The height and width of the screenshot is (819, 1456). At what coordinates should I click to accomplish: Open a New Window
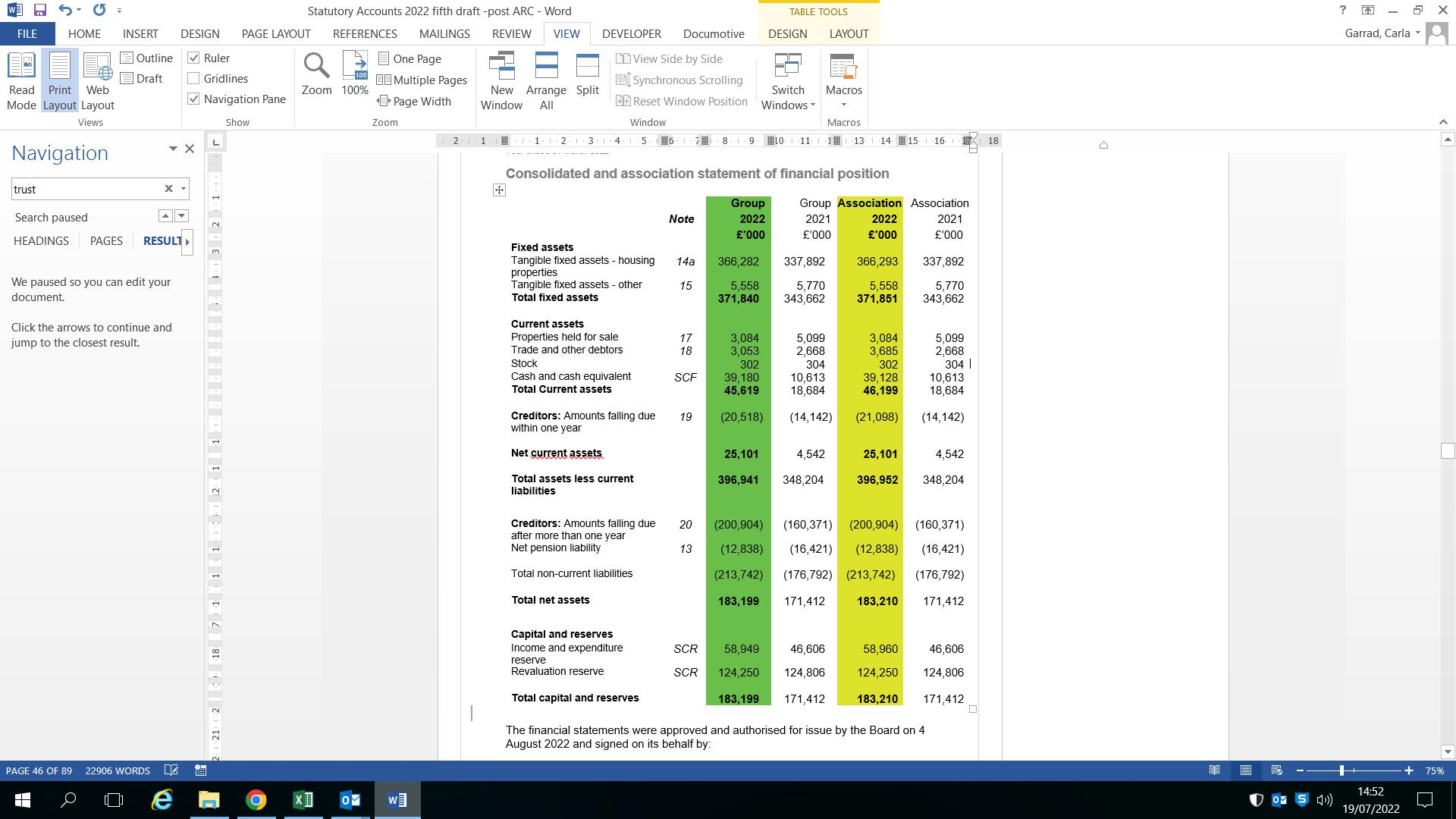point(501,81)
